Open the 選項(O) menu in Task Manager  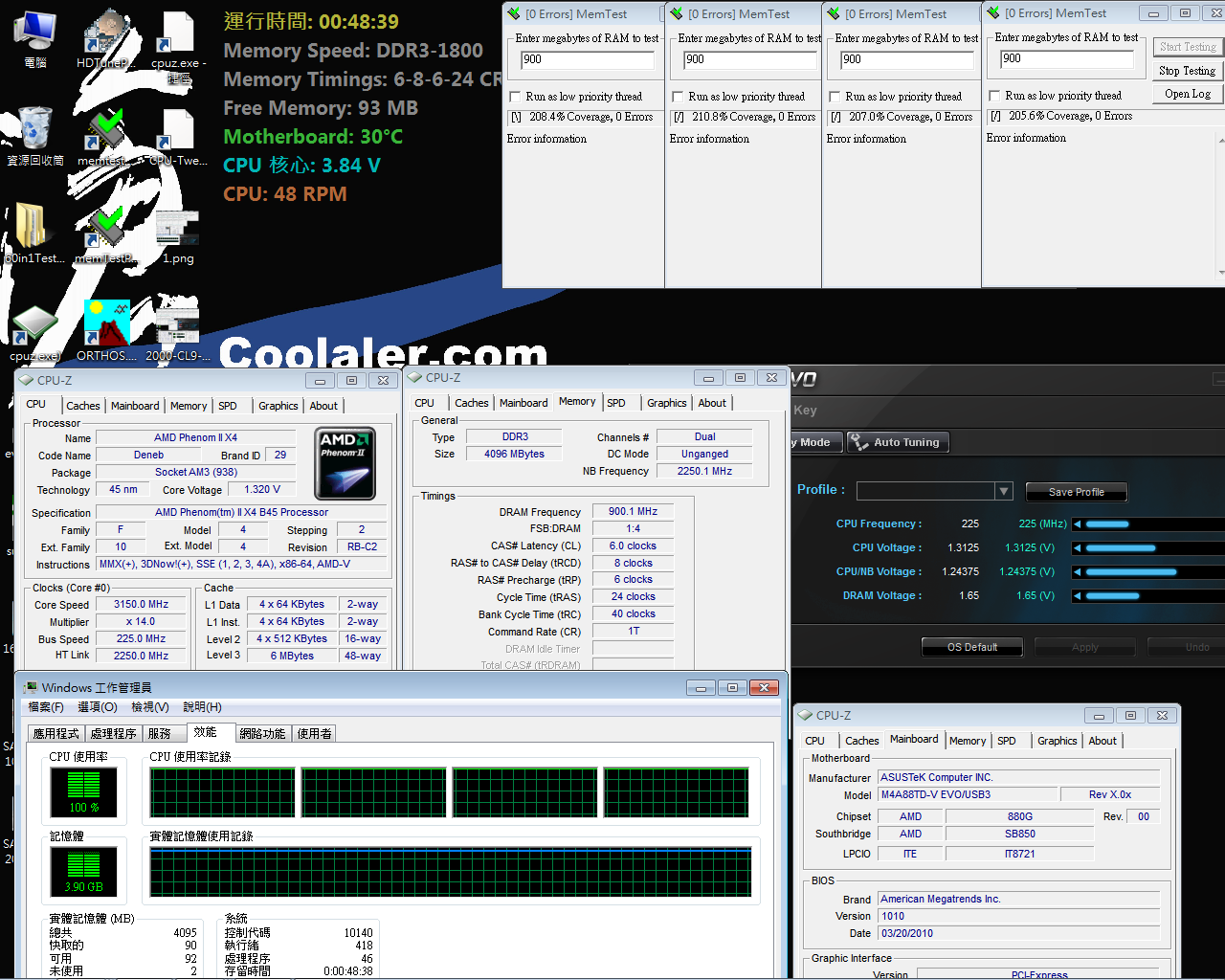[x=98, y=707]
